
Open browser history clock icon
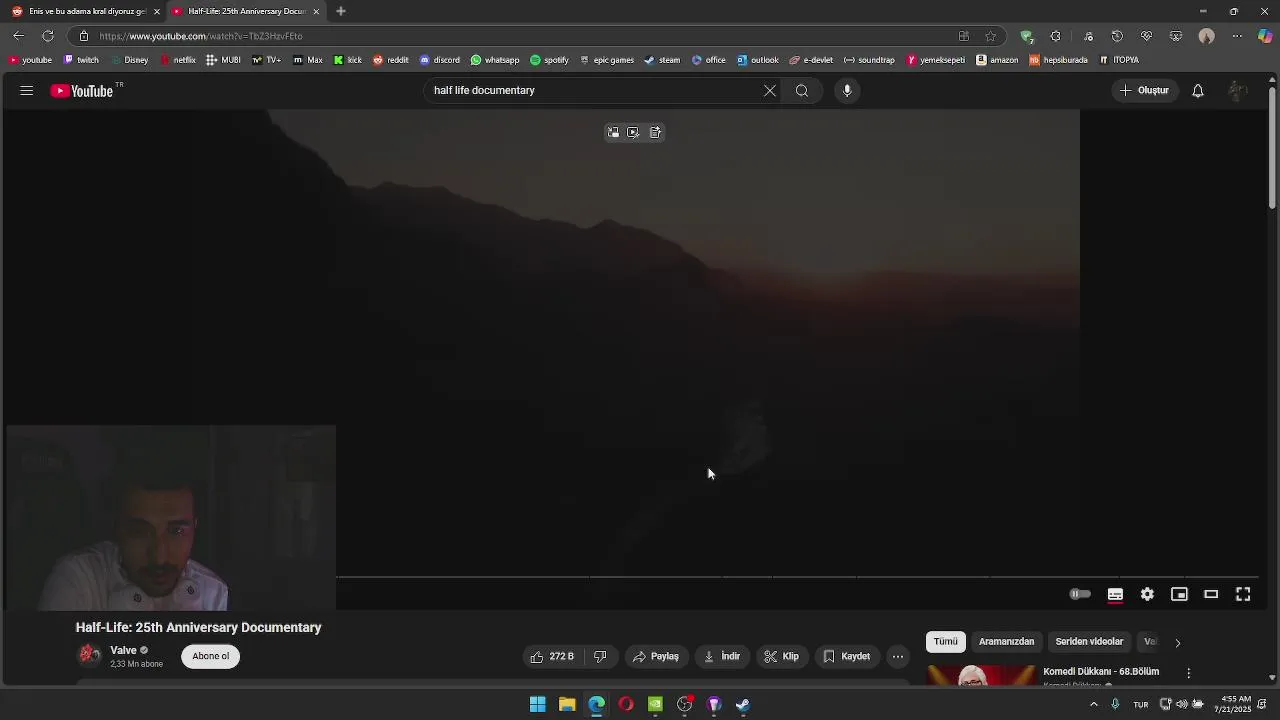point(1117,36)
